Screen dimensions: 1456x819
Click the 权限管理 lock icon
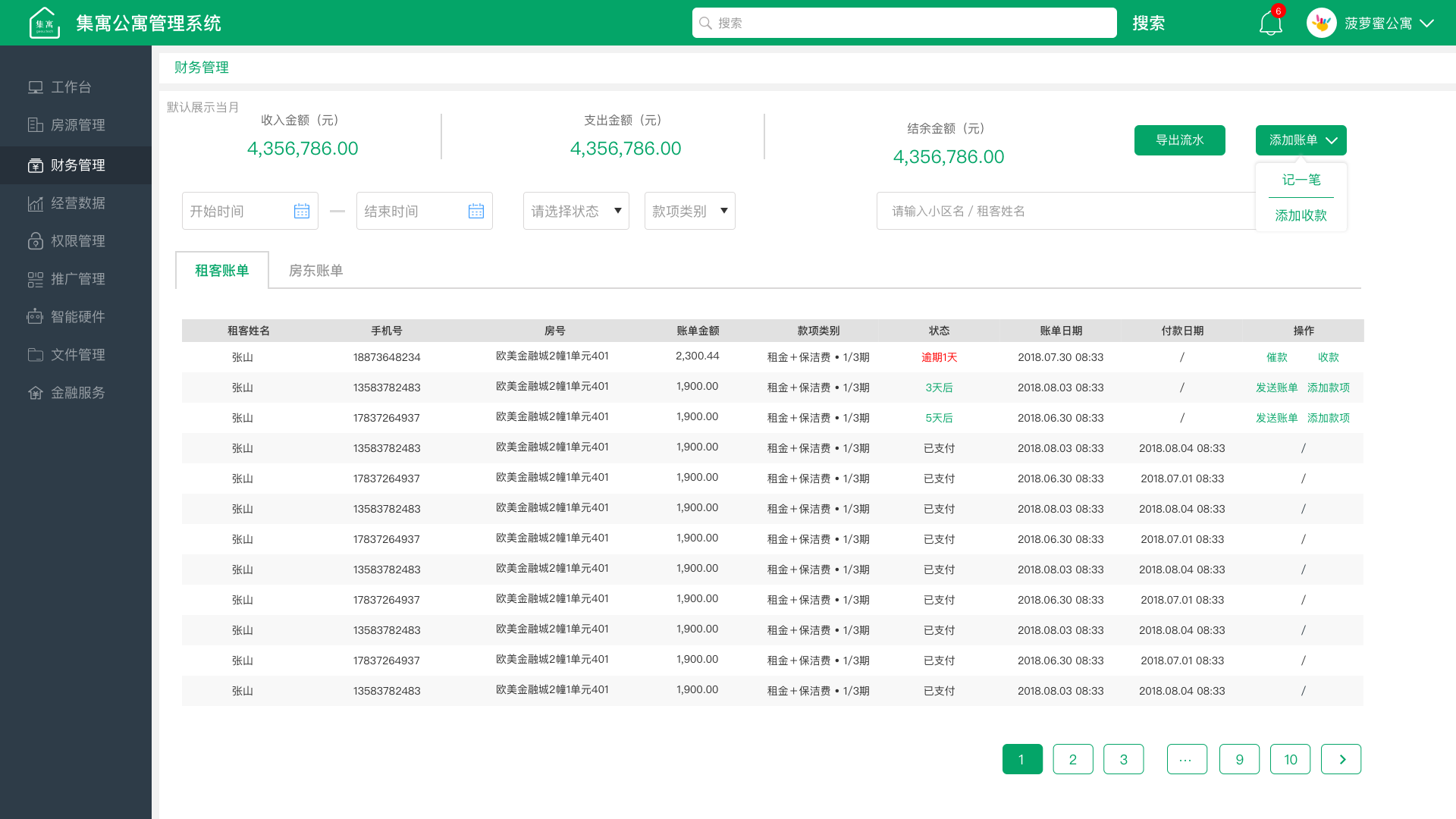36,241
